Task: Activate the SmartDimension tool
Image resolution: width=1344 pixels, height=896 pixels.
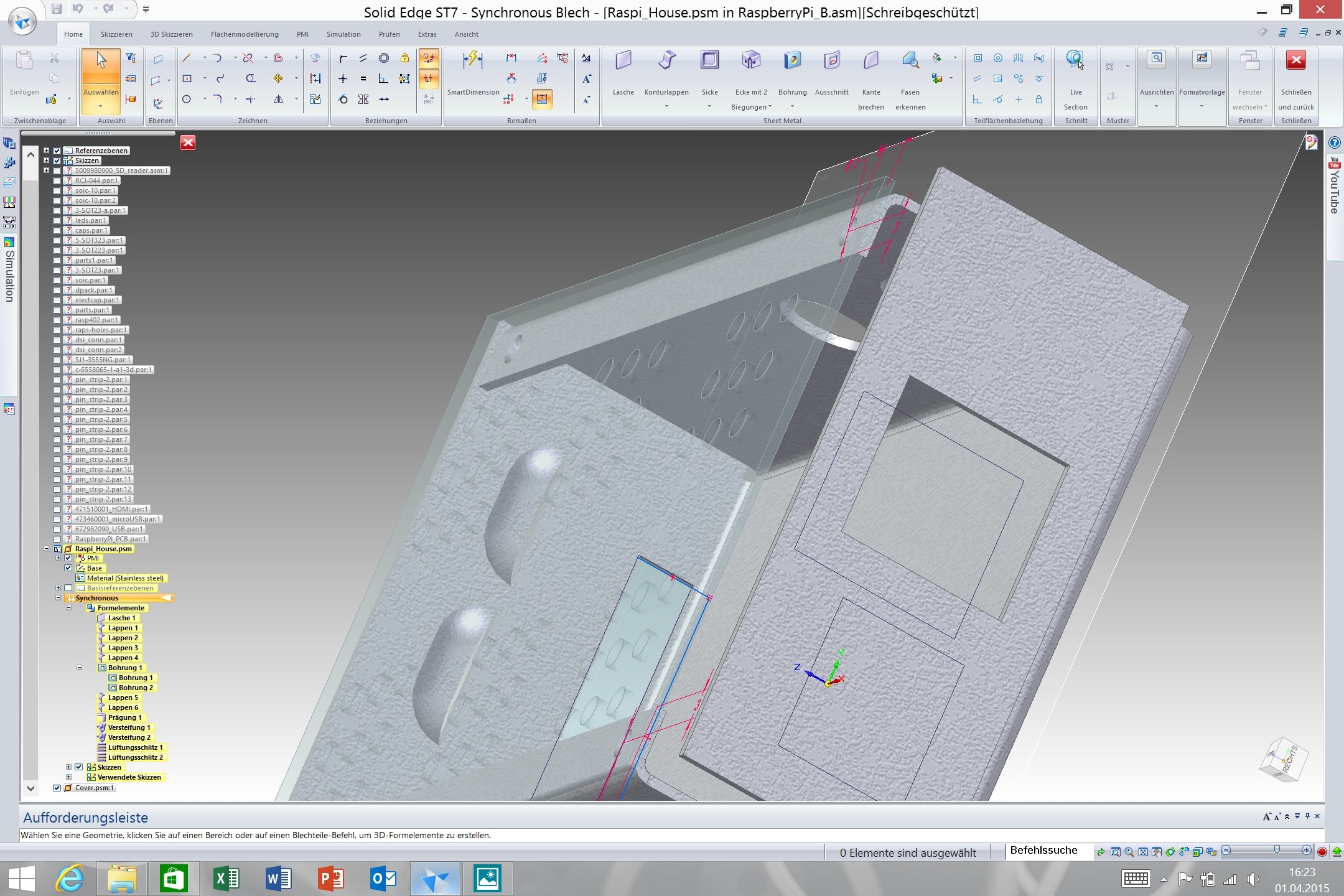Action: tap(473, 73)
